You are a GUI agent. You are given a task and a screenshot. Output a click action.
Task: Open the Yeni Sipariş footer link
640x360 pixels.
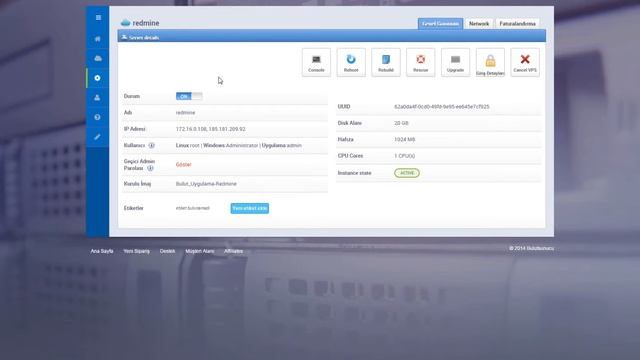[137, 251]
